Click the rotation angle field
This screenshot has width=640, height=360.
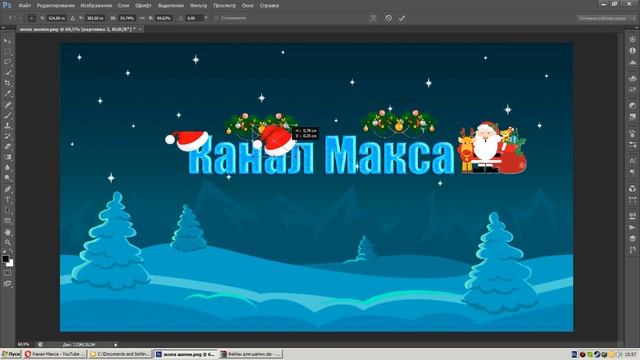[x=194, y=18]
